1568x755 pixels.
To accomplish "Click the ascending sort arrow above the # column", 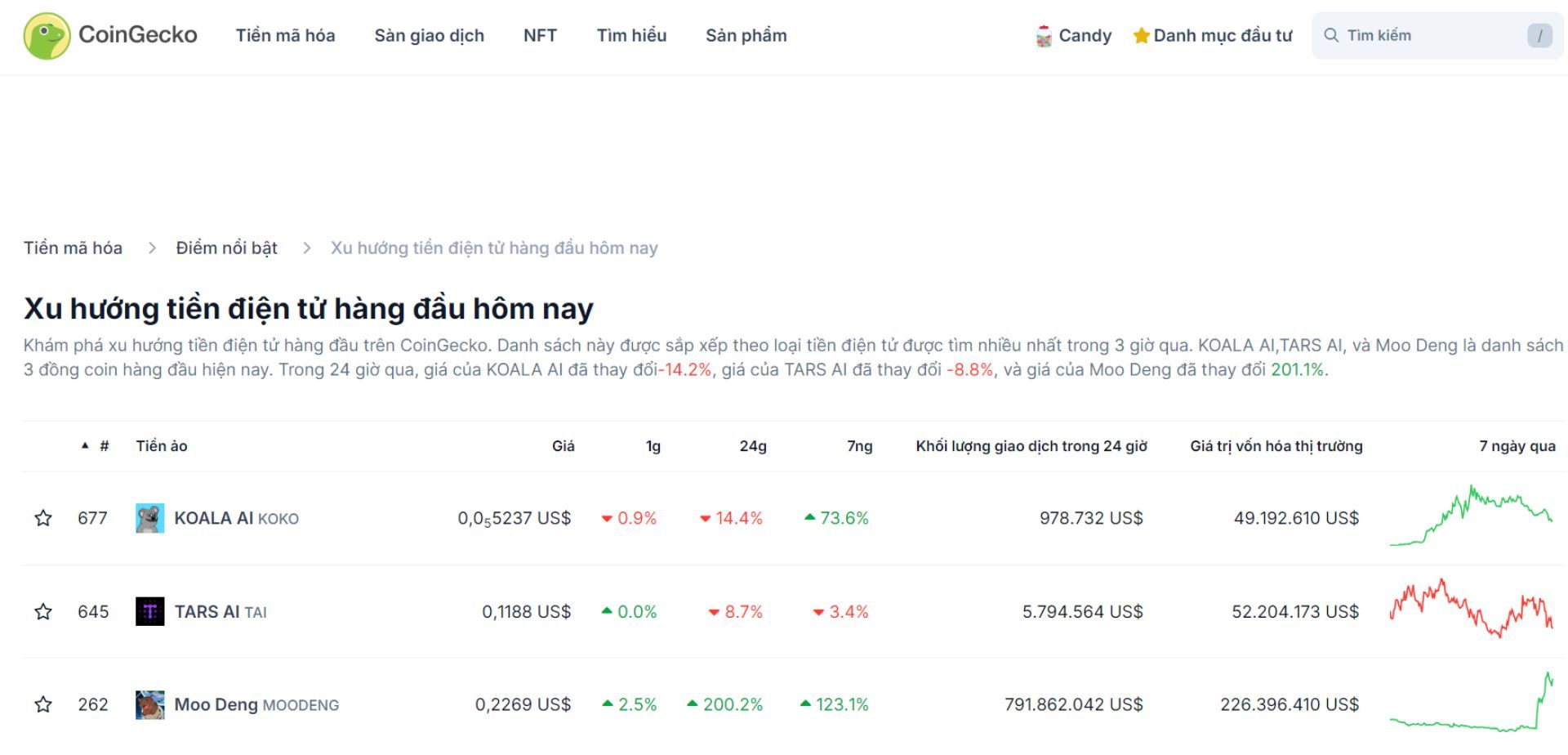I will click(x=84, y=446).
